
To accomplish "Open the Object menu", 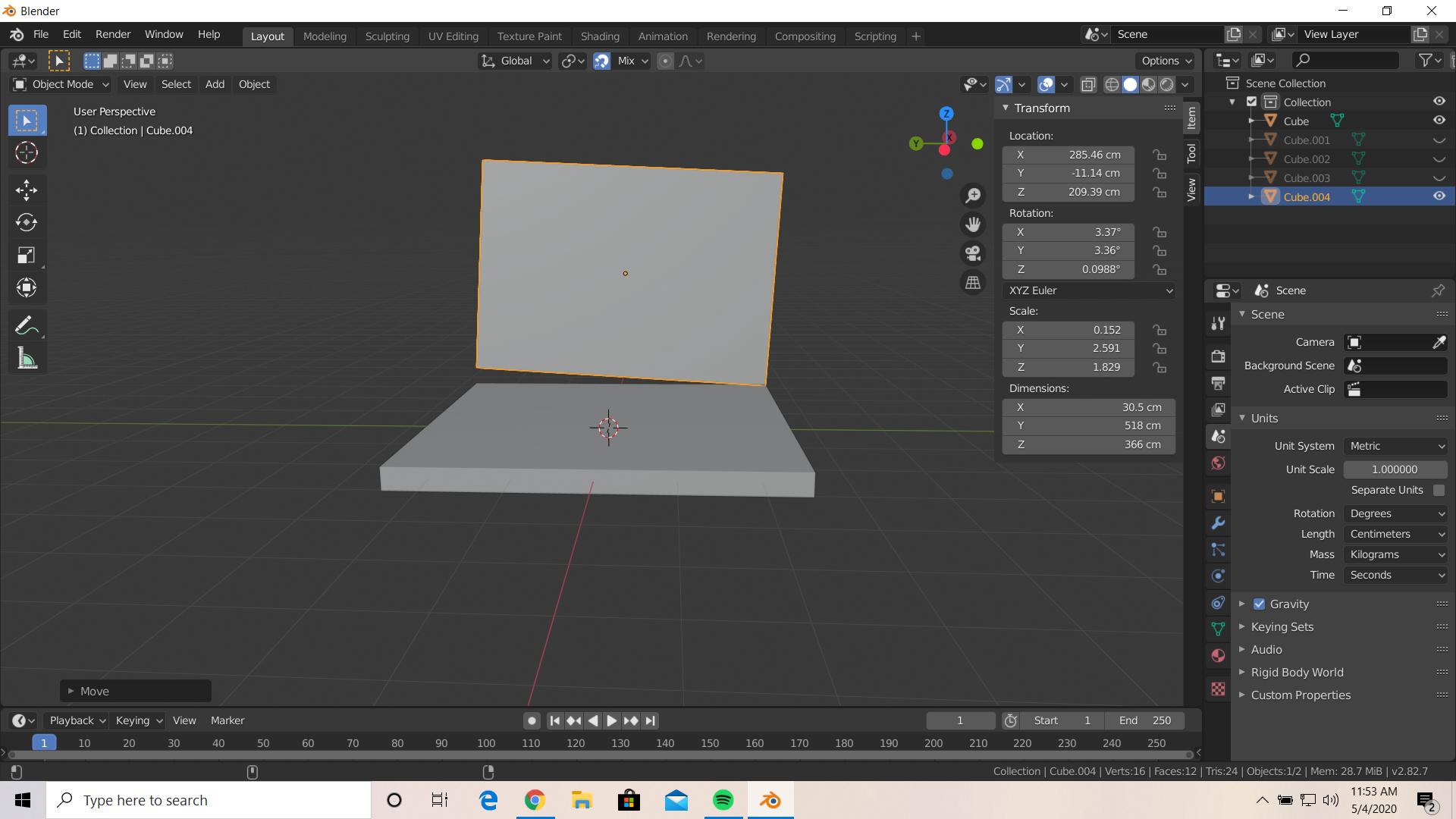I will pos(253,84).
